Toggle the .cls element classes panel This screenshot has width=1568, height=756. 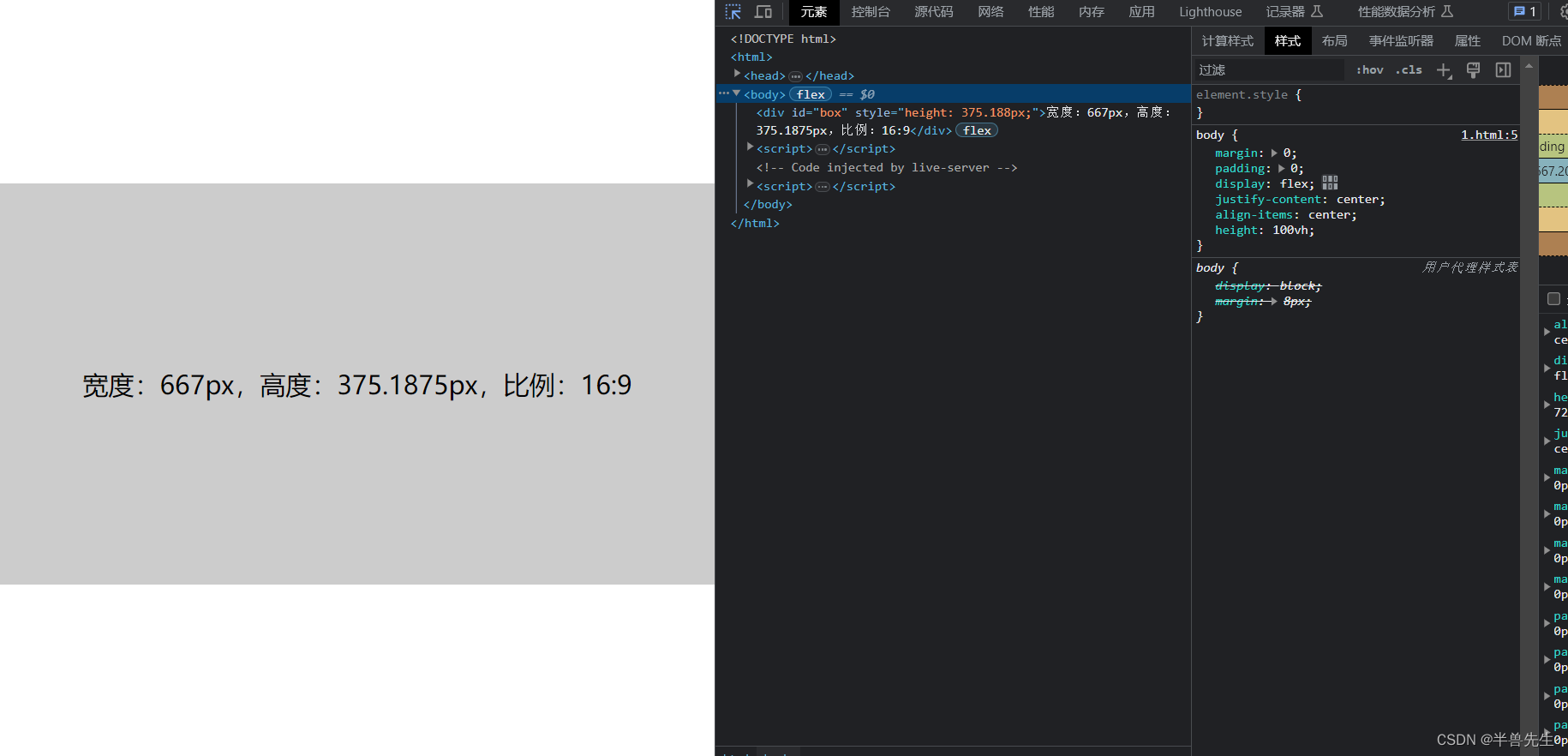click(1409, 70)
